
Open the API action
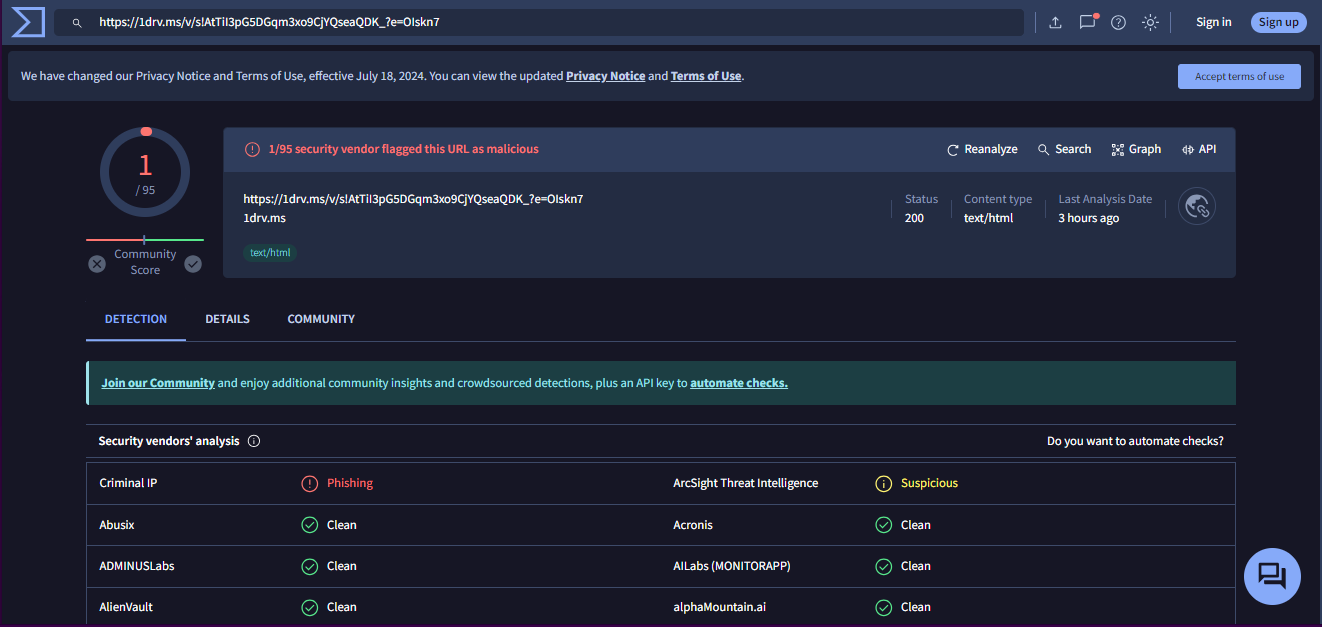point(1199,149)
